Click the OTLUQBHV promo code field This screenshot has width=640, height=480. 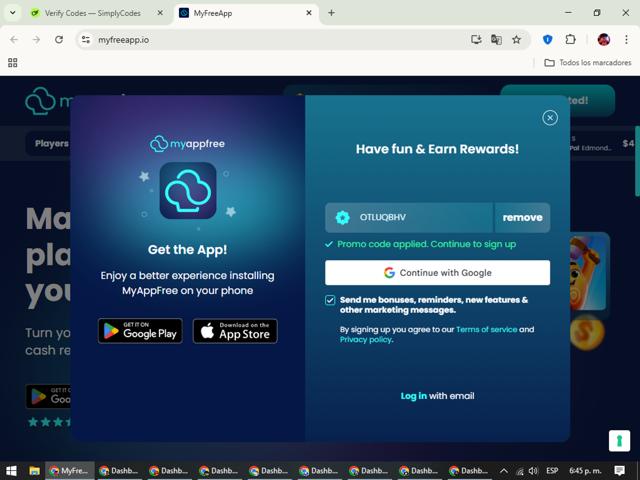click(x=409, y=218)
